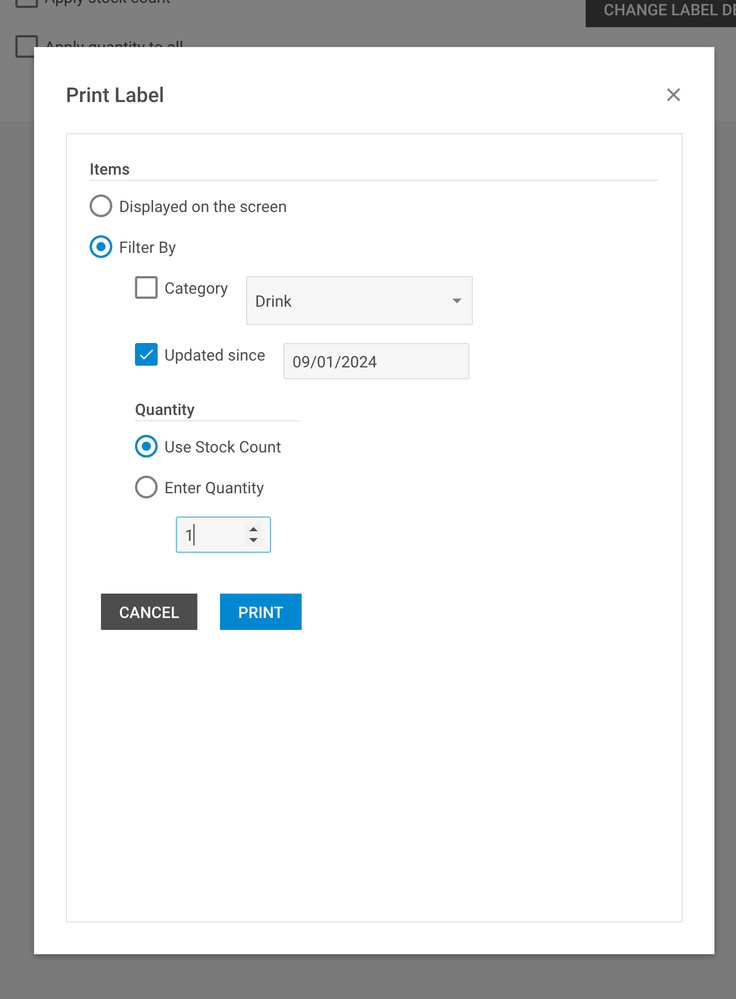Uncheck the 'Updated since' checkbox

click(146, 355)
